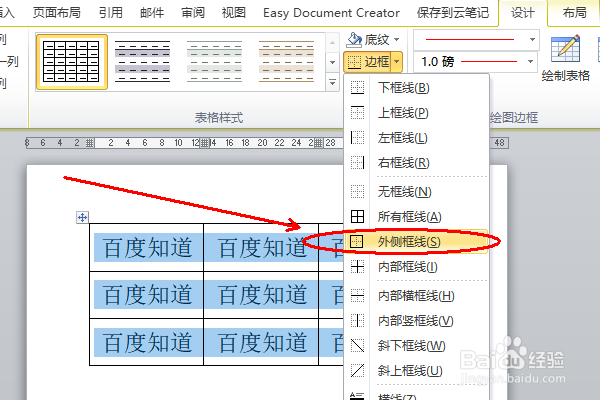Select 下框线(B) bottom border option
600x400 pixels.
tap(416, 88)
